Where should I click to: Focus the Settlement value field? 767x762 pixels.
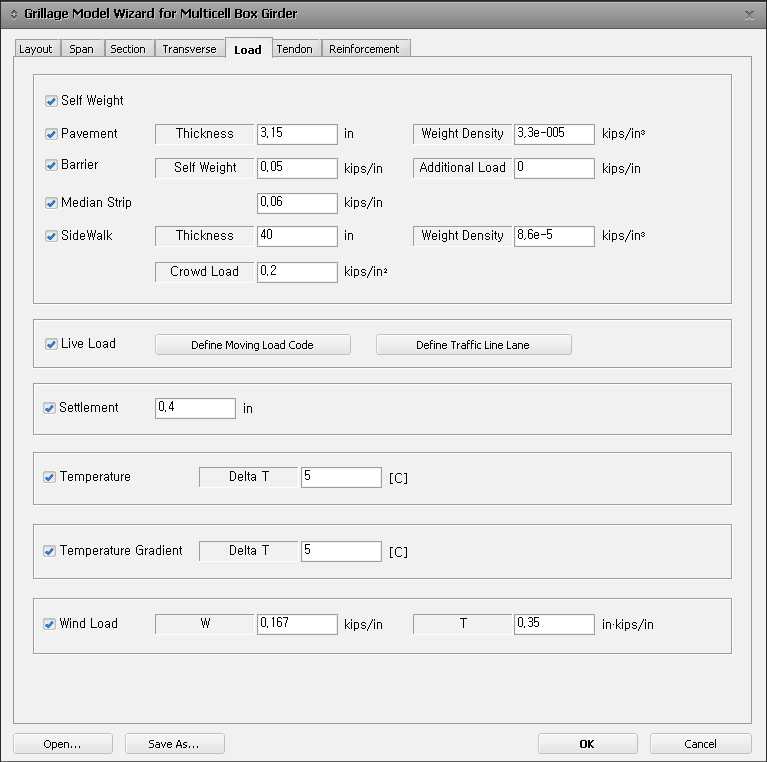(195, 408)
